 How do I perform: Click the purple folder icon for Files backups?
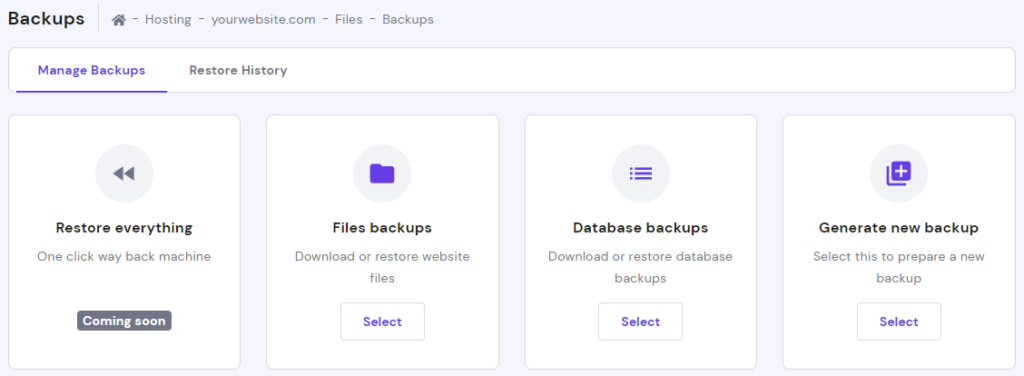382,173
